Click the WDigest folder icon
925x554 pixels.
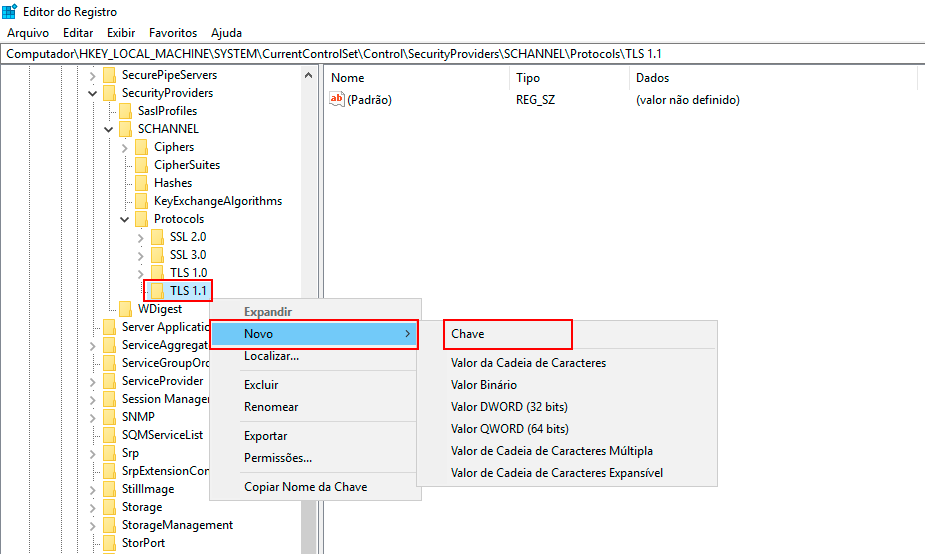pyautogui.click(x=125, y=309)
